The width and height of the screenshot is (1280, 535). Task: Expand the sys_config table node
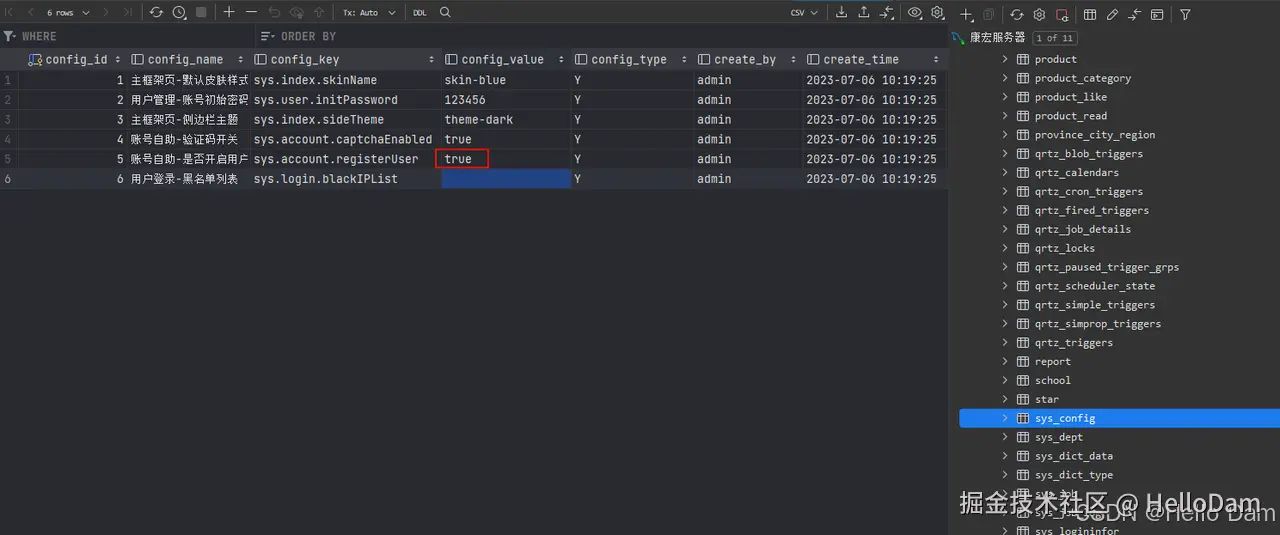[x=1005, y=418]
